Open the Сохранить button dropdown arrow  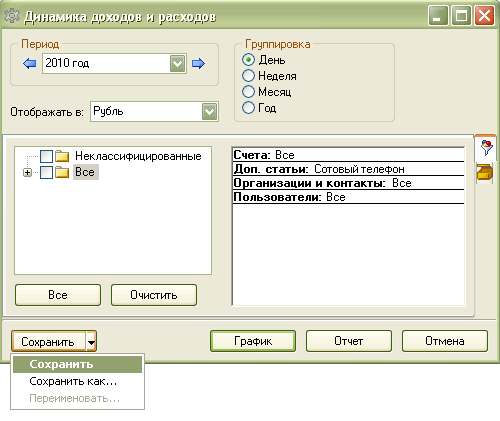pos(91,341)
